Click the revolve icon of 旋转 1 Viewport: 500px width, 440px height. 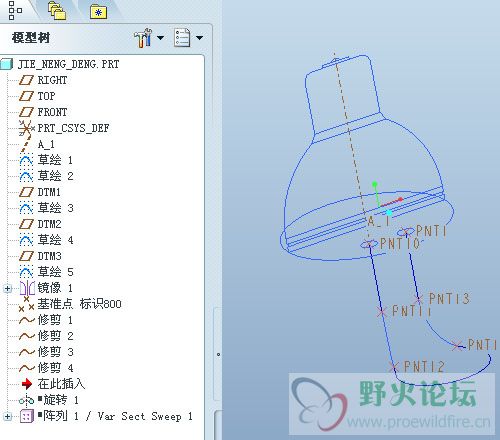coord(26,400)
